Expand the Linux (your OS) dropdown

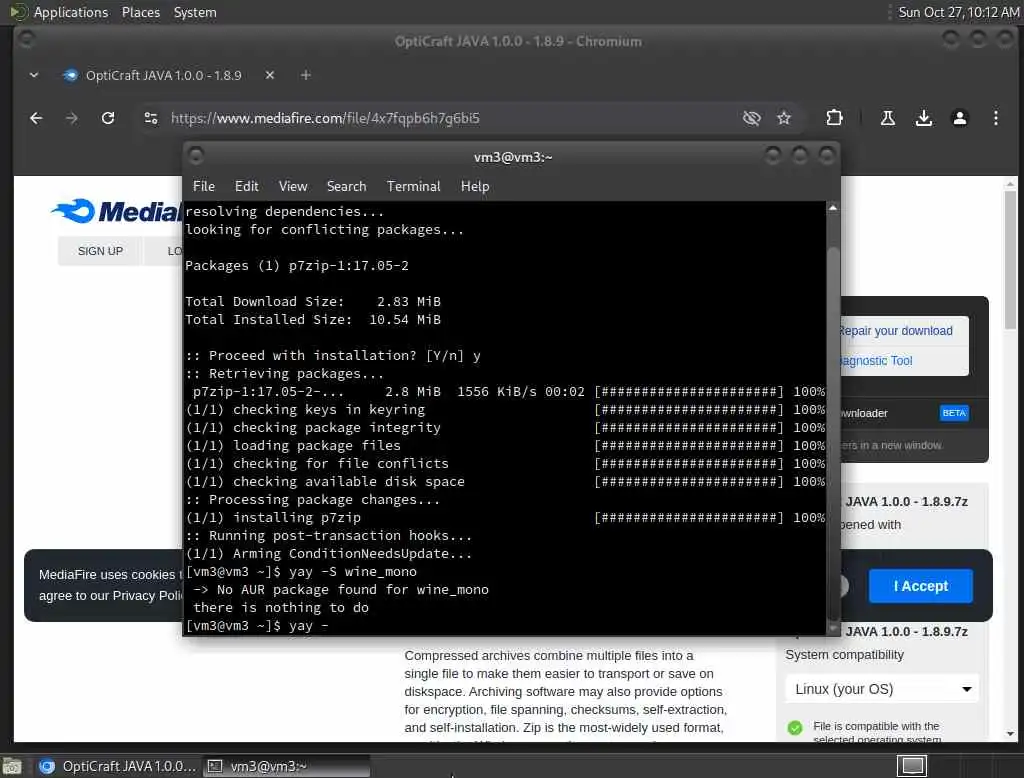[x=882, y=689]
